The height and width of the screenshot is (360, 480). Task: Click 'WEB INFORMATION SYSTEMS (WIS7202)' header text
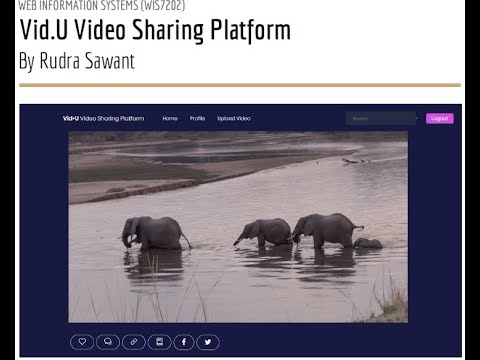pyautogui.click(x=102, y=6)
